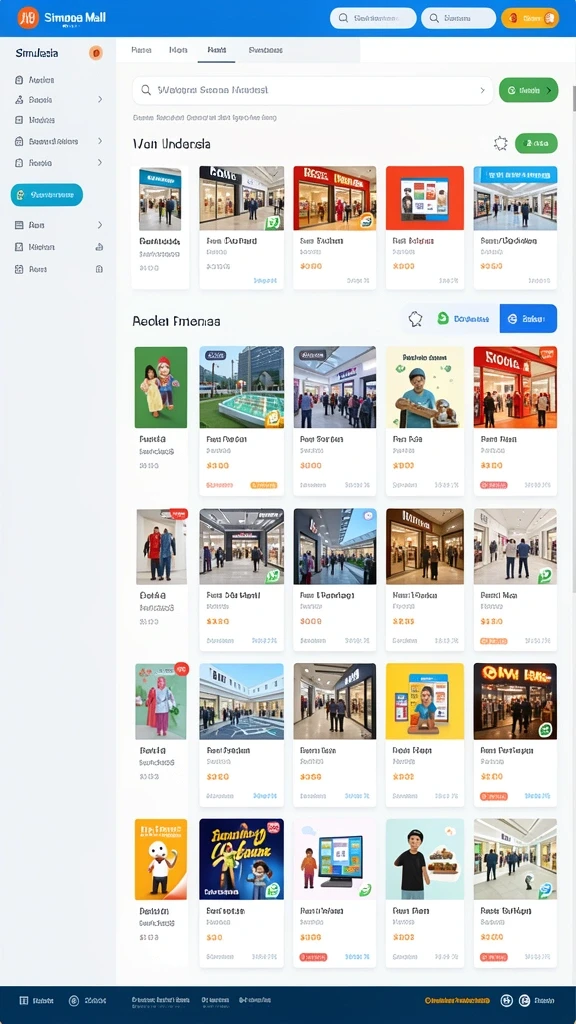Click the chevron at the right end of the main search field
The image size is (576, 1024).
(483, 91)
